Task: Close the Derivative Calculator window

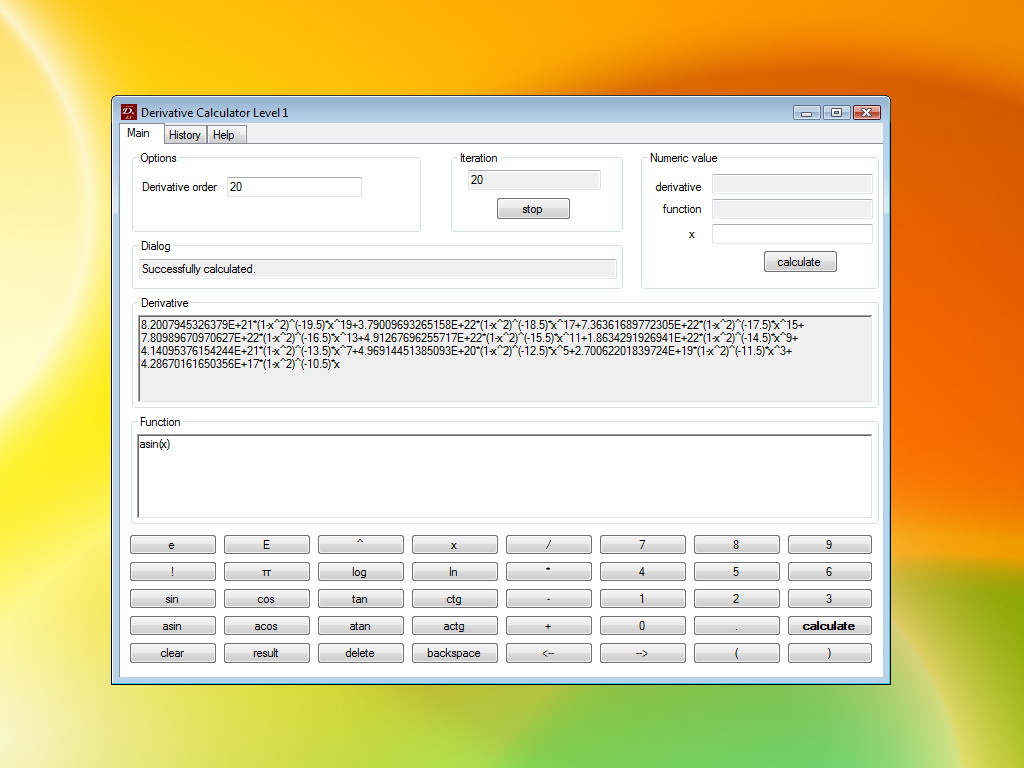Action: (867, 112)
